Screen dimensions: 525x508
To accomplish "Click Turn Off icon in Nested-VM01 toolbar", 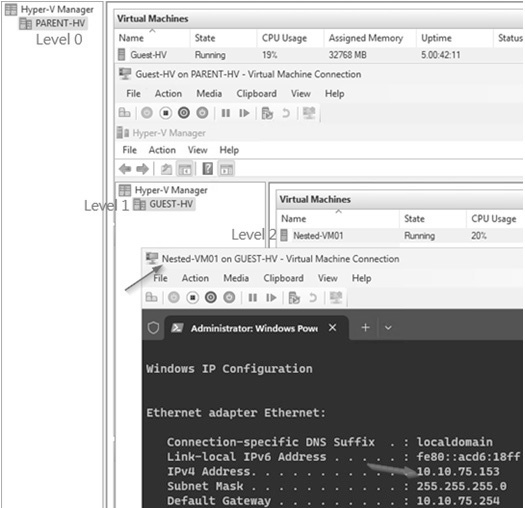I will click(x=193, y=297).
